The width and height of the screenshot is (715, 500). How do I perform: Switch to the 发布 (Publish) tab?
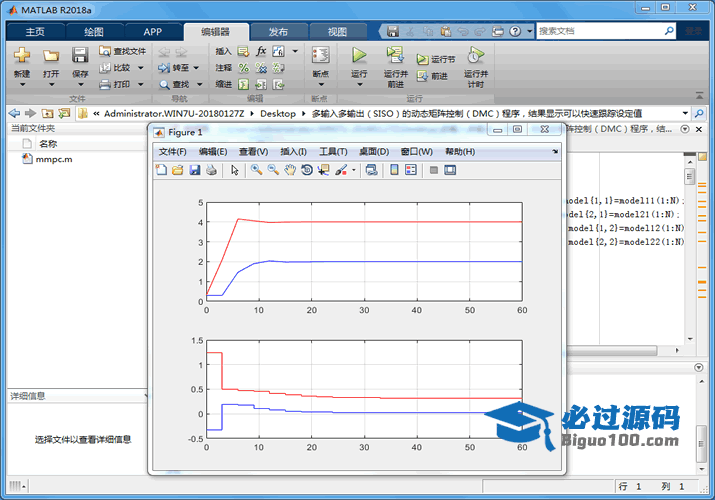pyautogui.click(x=278, y=31)
